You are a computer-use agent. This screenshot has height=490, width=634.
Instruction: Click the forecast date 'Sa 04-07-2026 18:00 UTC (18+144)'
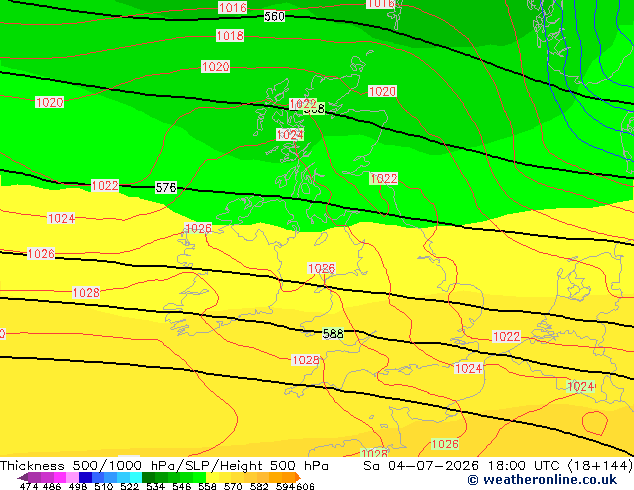[x=498, y=466]
